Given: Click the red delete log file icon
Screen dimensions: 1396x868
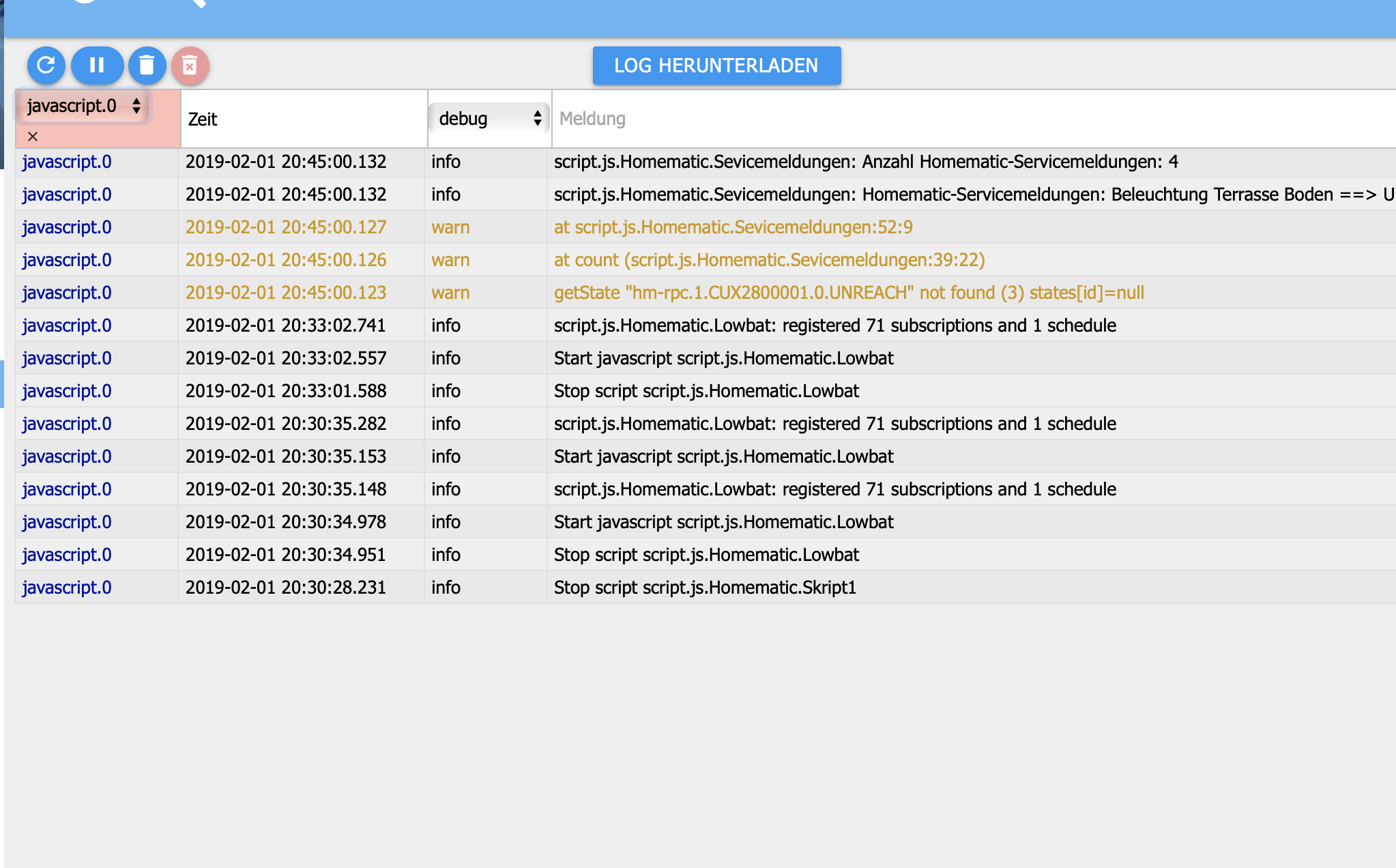Looking at the screenshot, I should pos(190,66).
